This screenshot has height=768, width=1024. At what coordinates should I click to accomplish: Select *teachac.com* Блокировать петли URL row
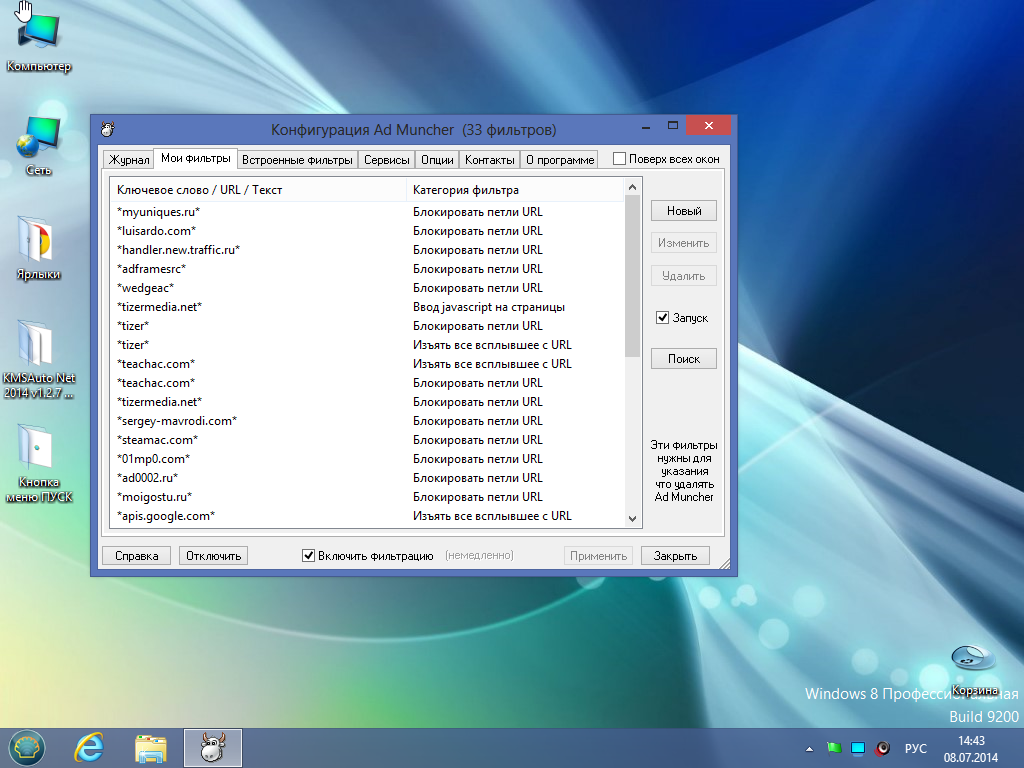click(x=368, y=382)
